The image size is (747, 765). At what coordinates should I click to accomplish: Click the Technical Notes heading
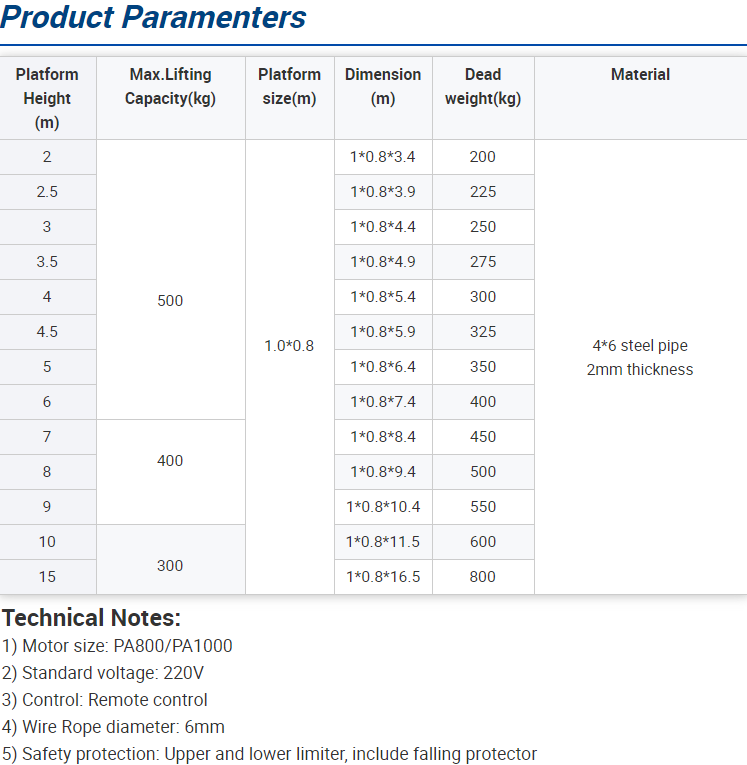click(x=91, y=617)
